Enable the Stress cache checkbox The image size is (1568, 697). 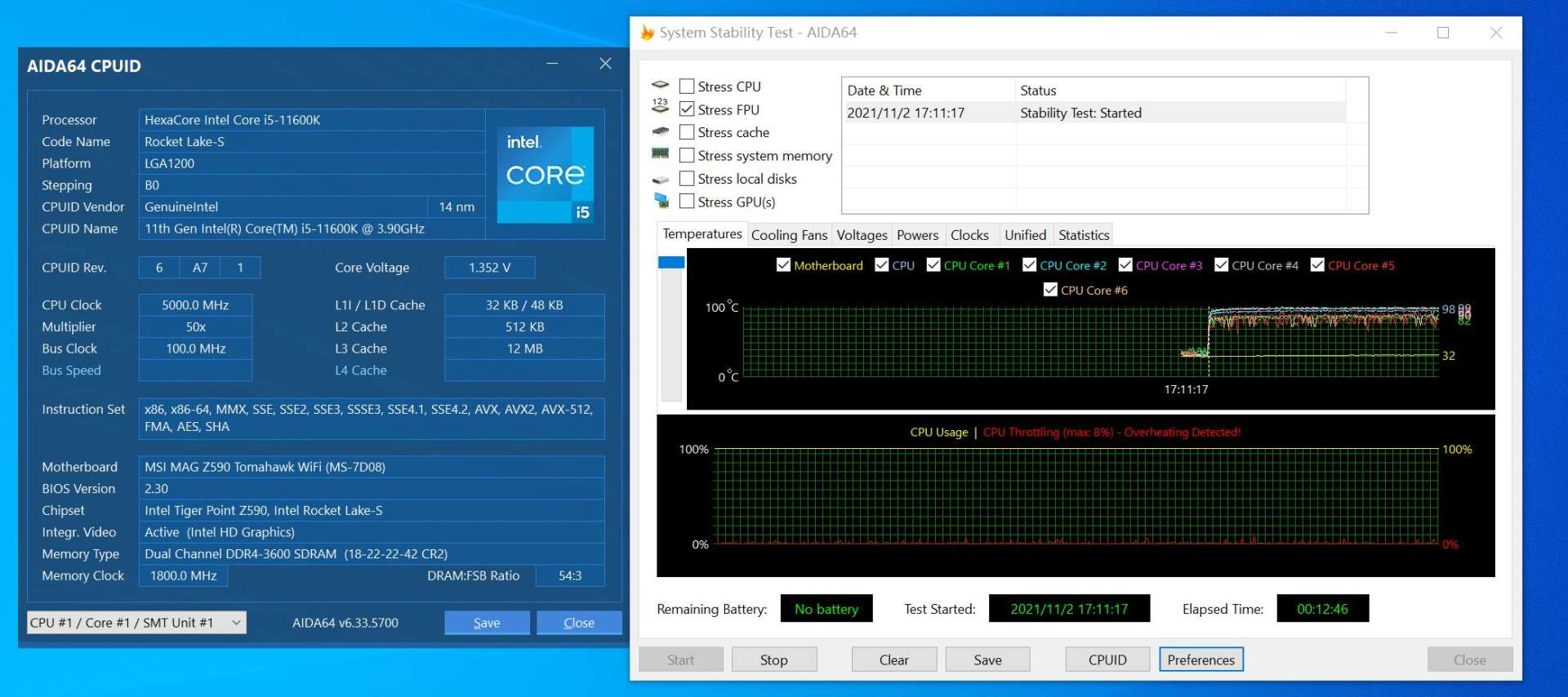tap(687, 131)
